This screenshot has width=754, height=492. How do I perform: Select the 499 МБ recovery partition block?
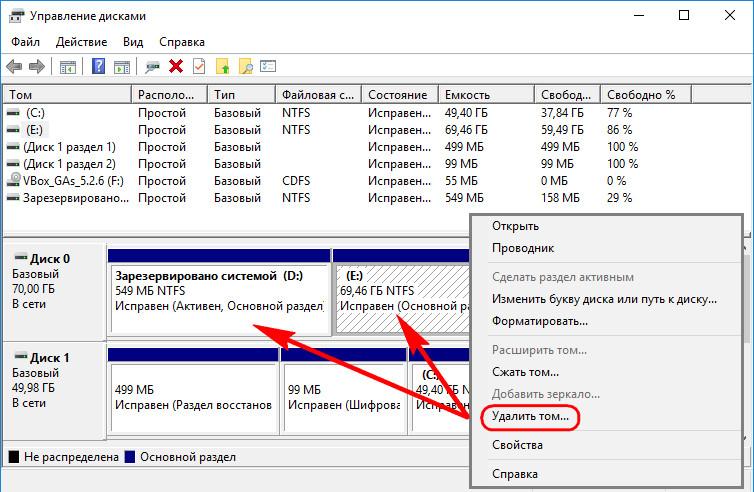[194, 397]
